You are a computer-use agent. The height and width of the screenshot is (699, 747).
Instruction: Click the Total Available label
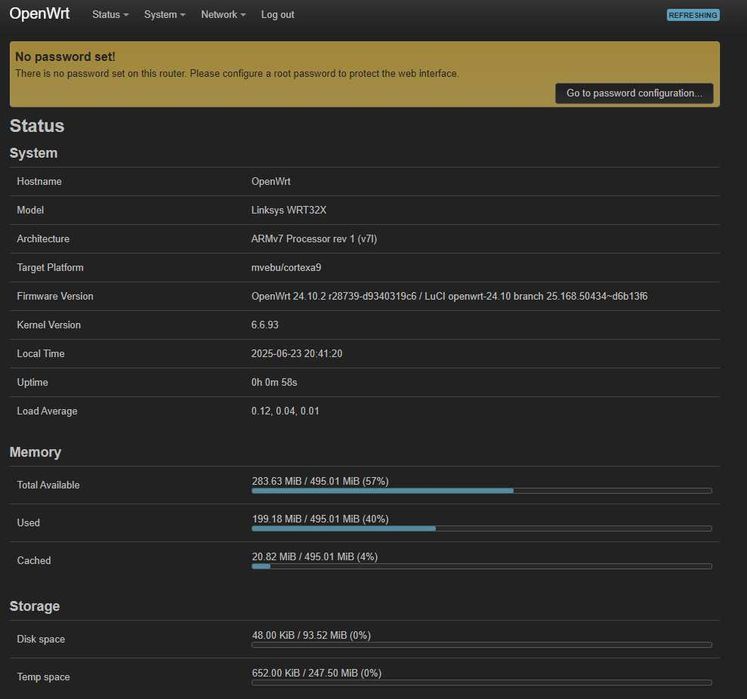48,485
